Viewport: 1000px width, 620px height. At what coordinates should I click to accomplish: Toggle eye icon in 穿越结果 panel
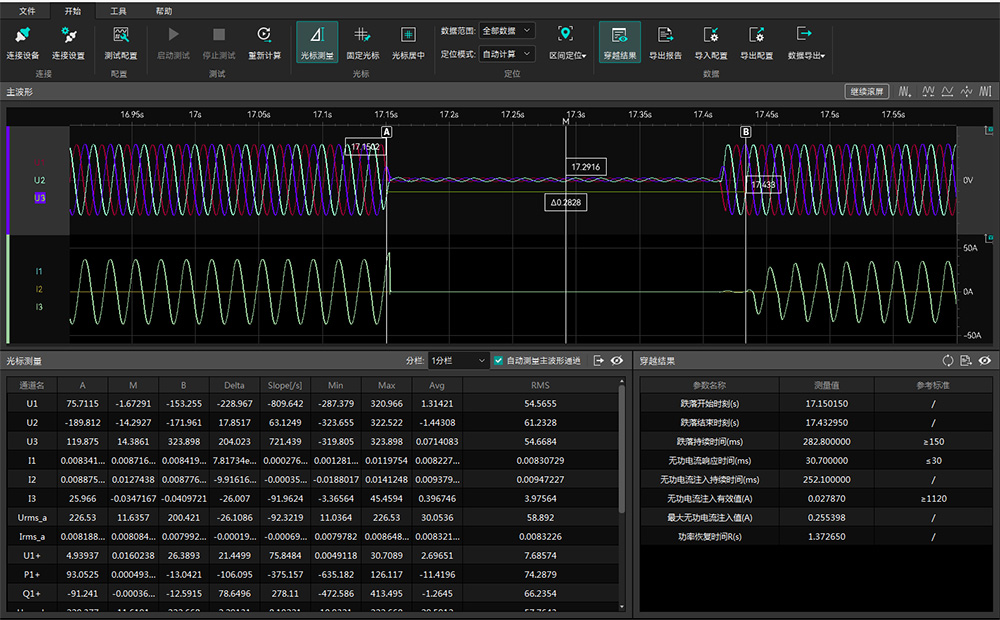(x=985, y=360)
